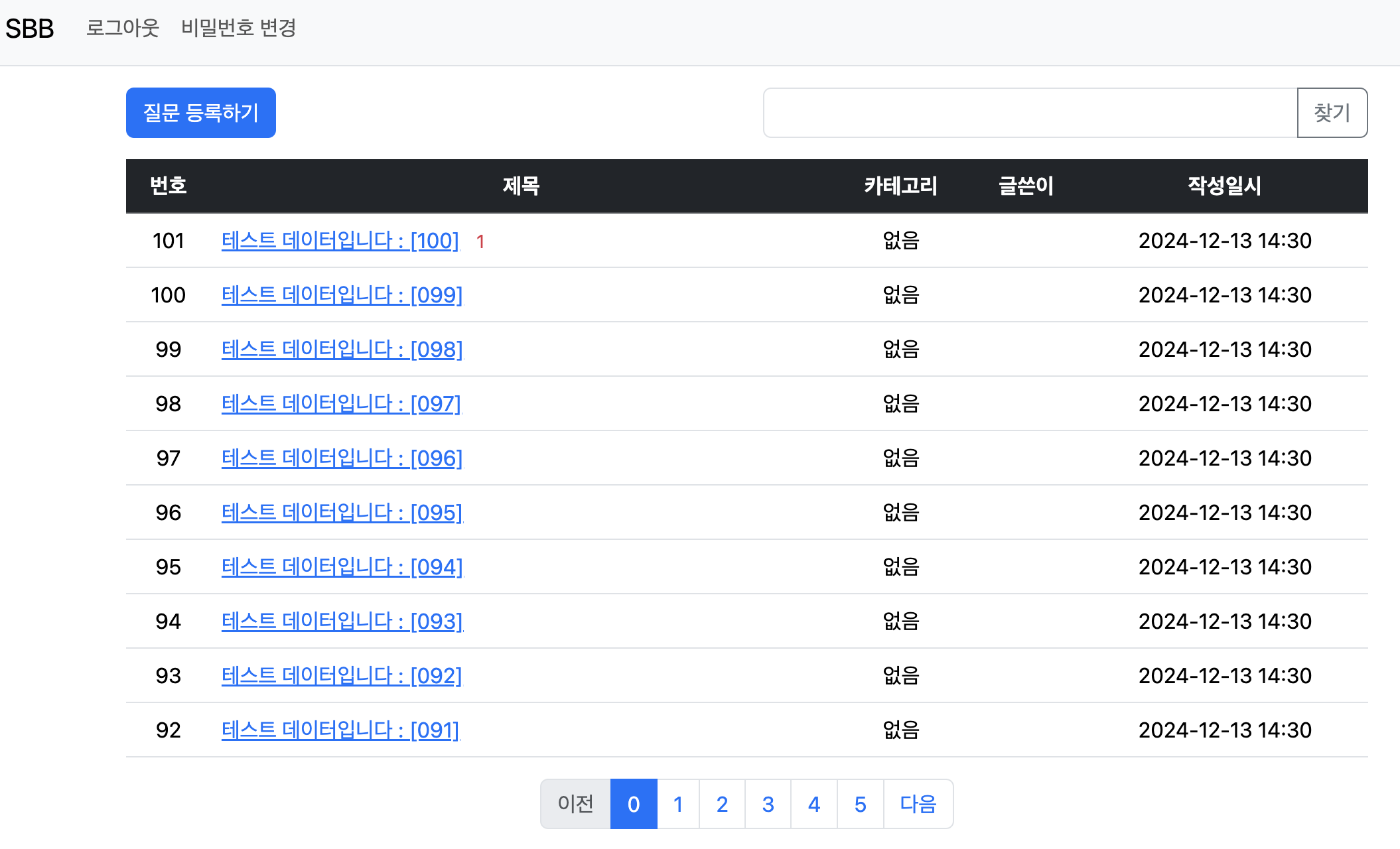
Task: Open the SBB home brand link
Action: tap(30, 29)
